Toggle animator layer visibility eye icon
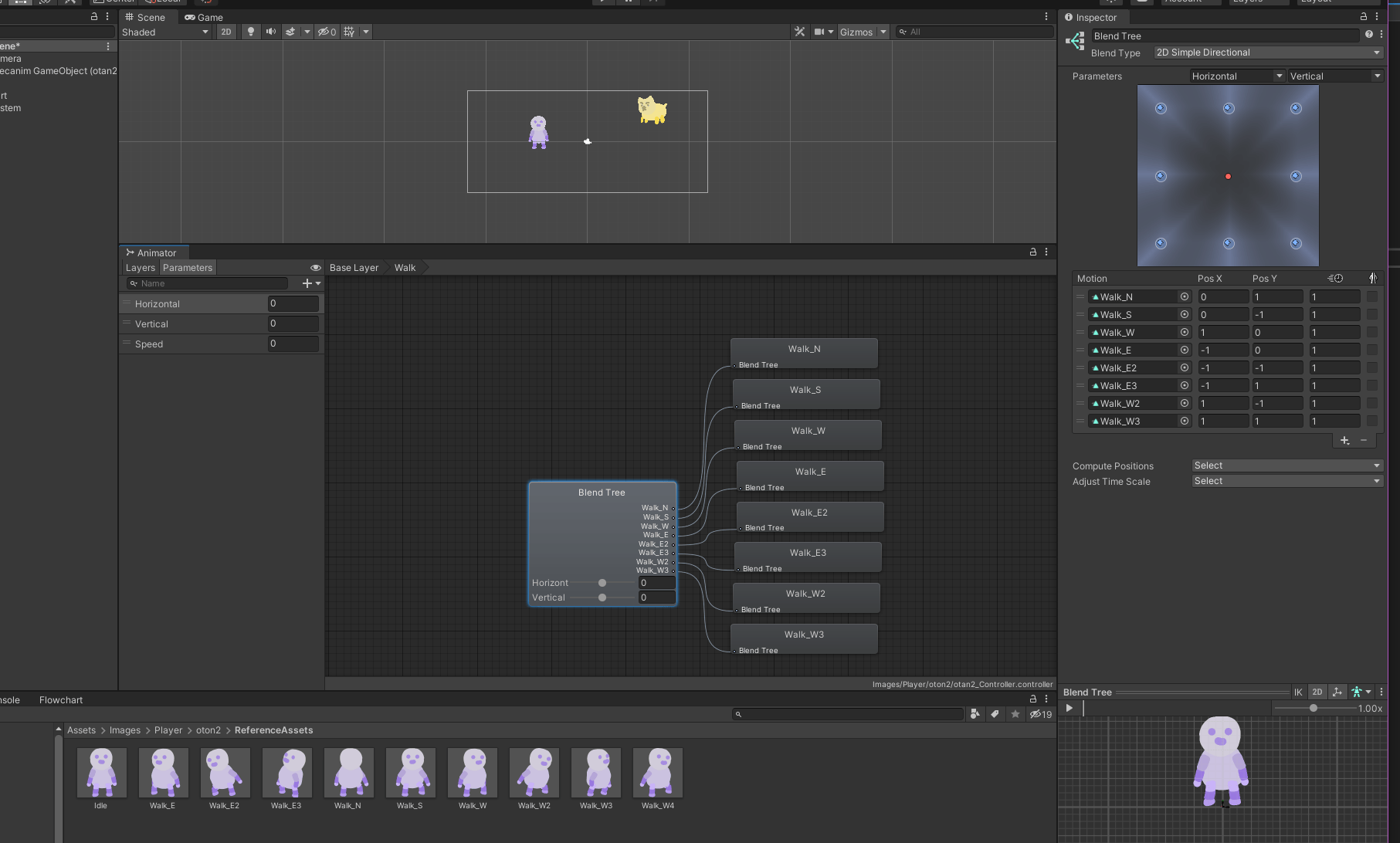 pos(315,268)
